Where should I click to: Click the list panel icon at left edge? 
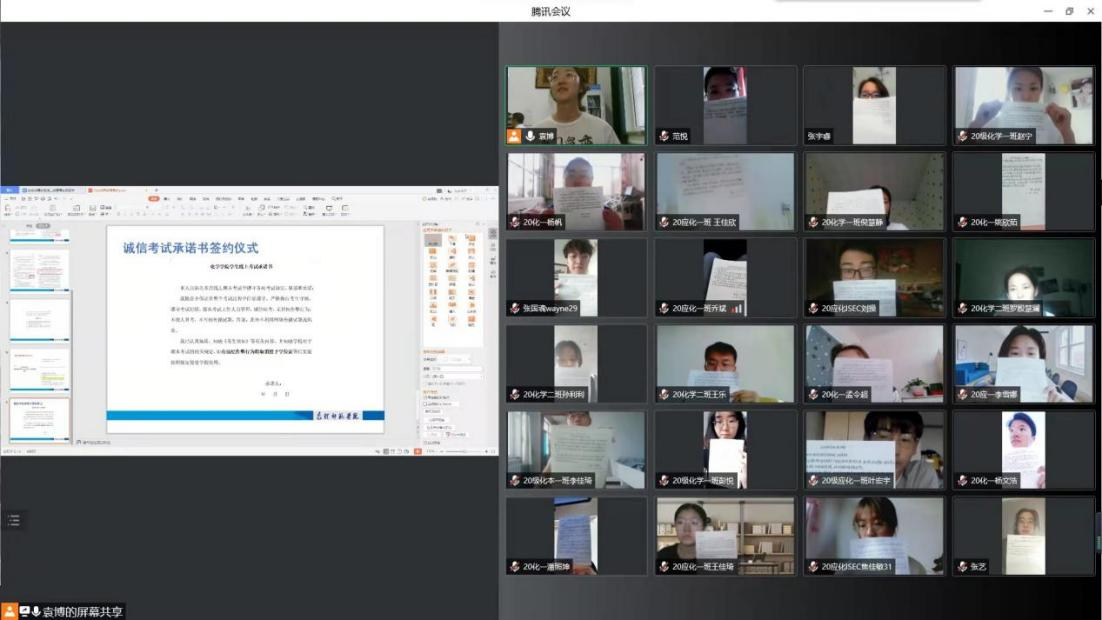point(13,520)
